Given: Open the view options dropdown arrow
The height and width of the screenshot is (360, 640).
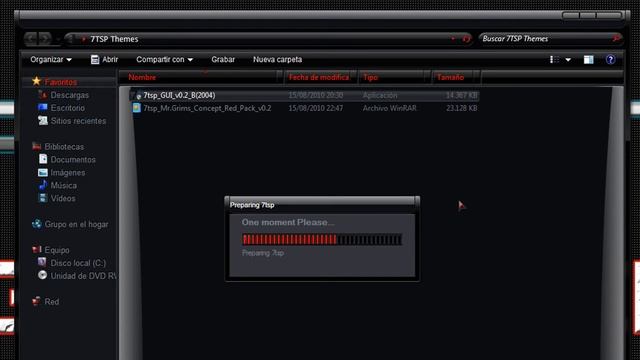Looking at the screenshot, I should point(568,60).
